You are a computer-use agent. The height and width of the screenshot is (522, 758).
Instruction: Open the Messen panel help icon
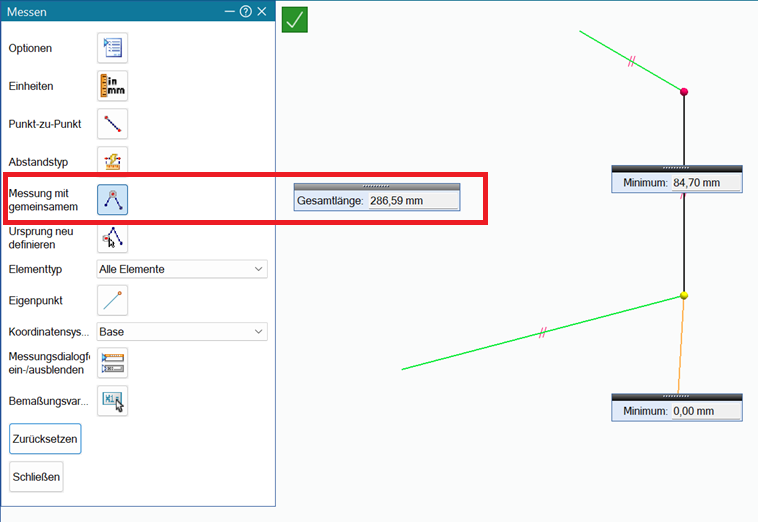click(x=246, y=12)
